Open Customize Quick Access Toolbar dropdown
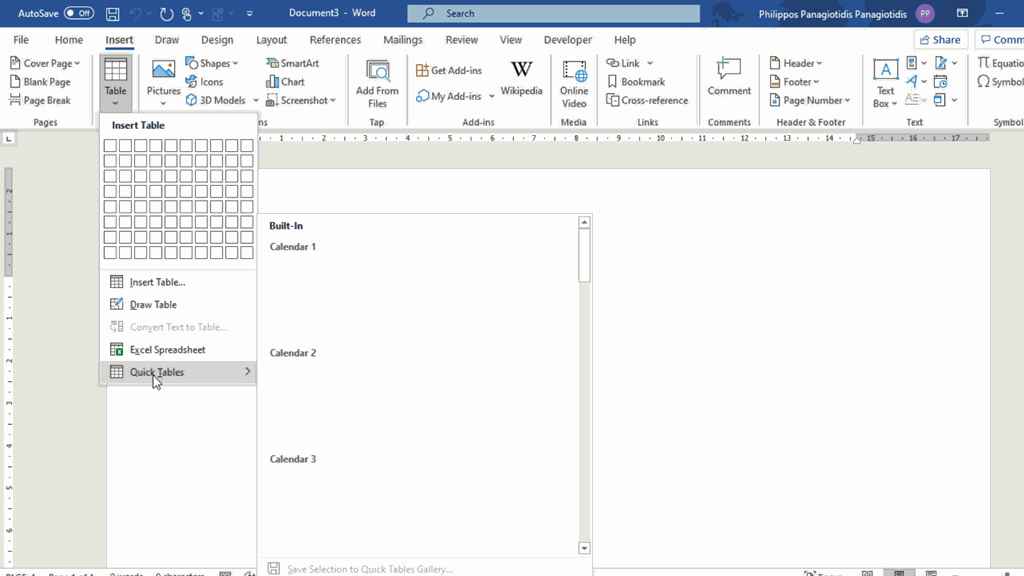This screenshot has width=1024, height=576. pos(249,14)
